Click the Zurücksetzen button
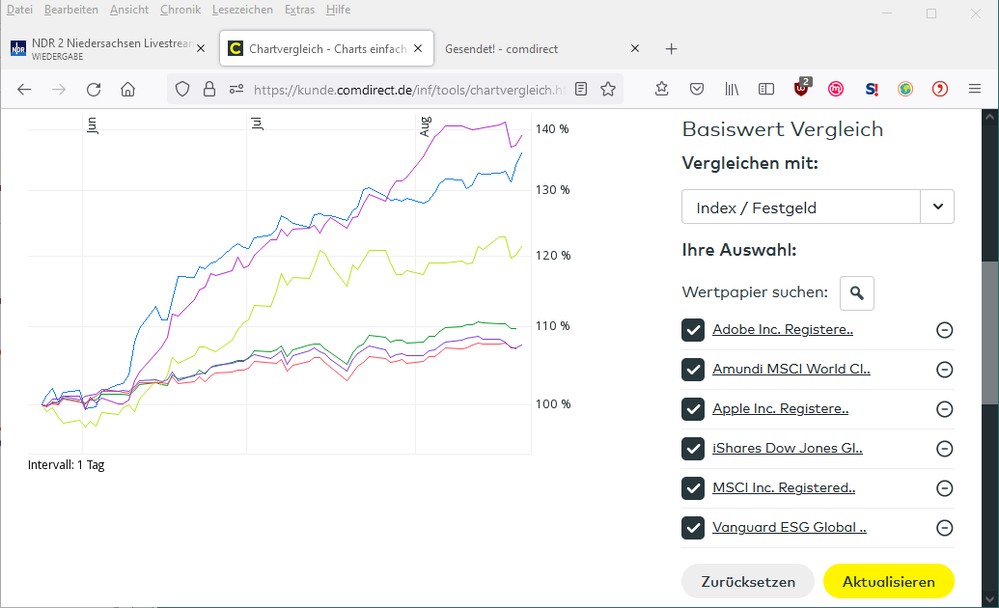The height and width of the screenshot is (608, 999). [x=748, y=581]
